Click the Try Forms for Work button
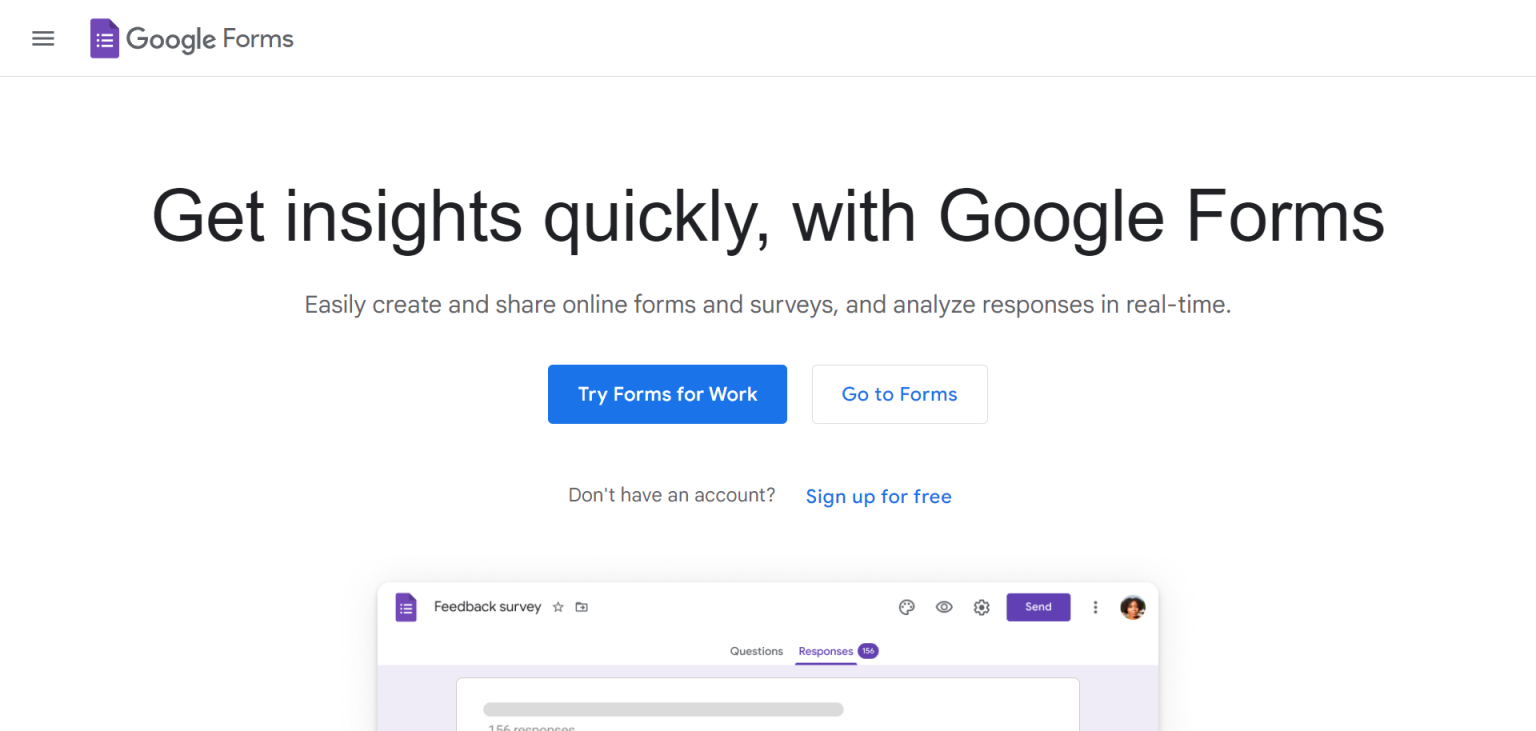This screenshot has height=731, width=1536. [667, 394]
